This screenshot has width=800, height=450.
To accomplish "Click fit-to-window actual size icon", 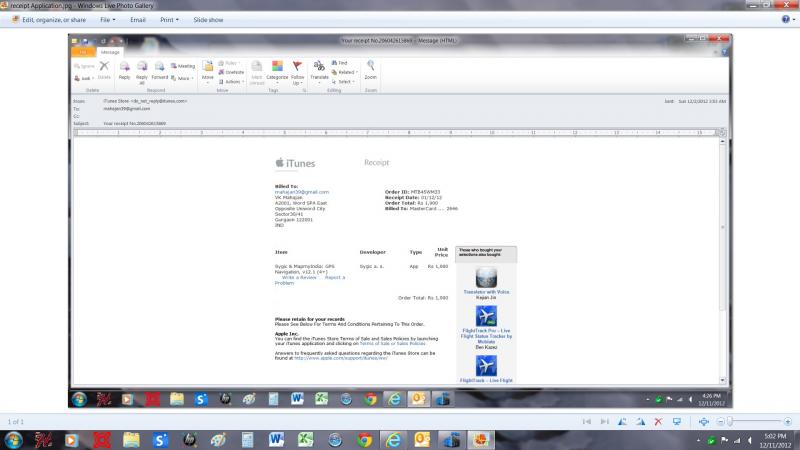I will 704,421.
